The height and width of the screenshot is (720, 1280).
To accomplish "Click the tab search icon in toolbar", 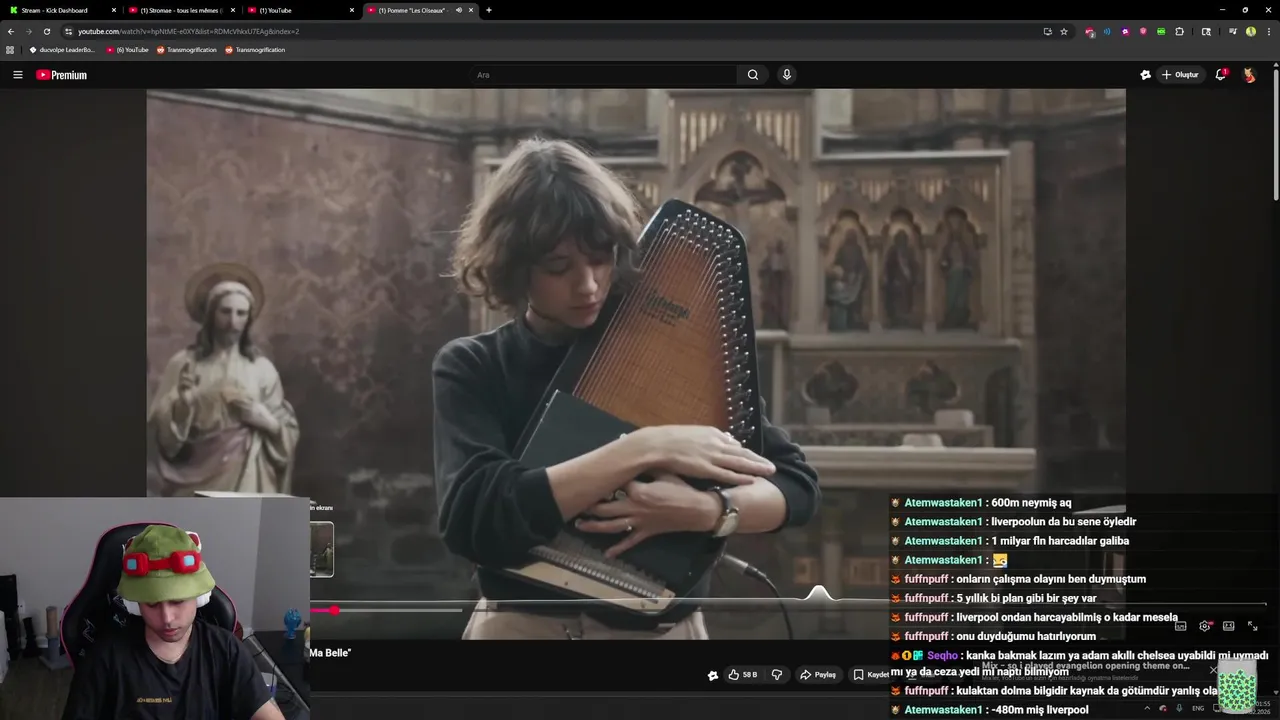I will 1206,31.
